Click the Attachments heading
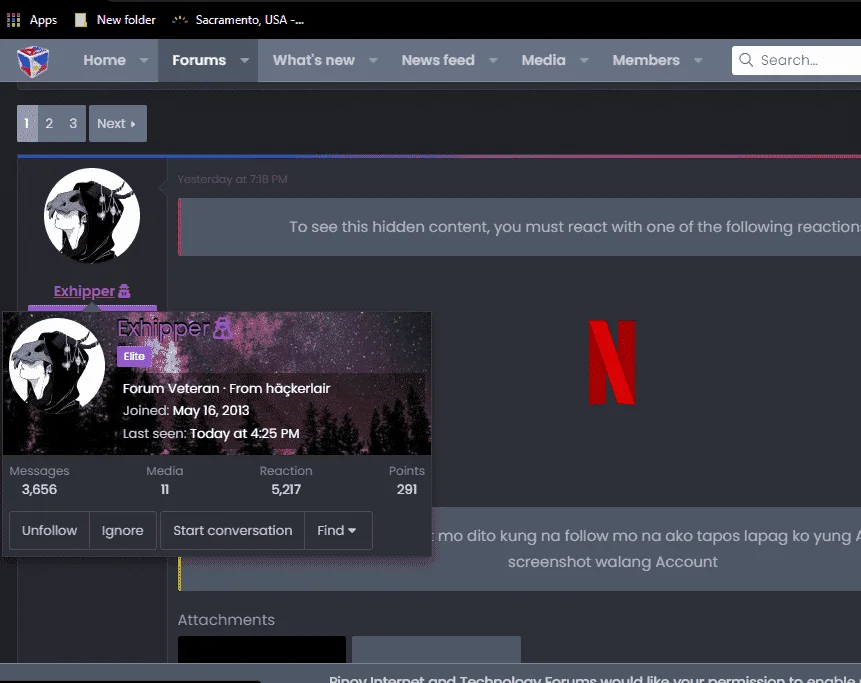This screenshot has height=683, width=861. (x=226, y=620)
